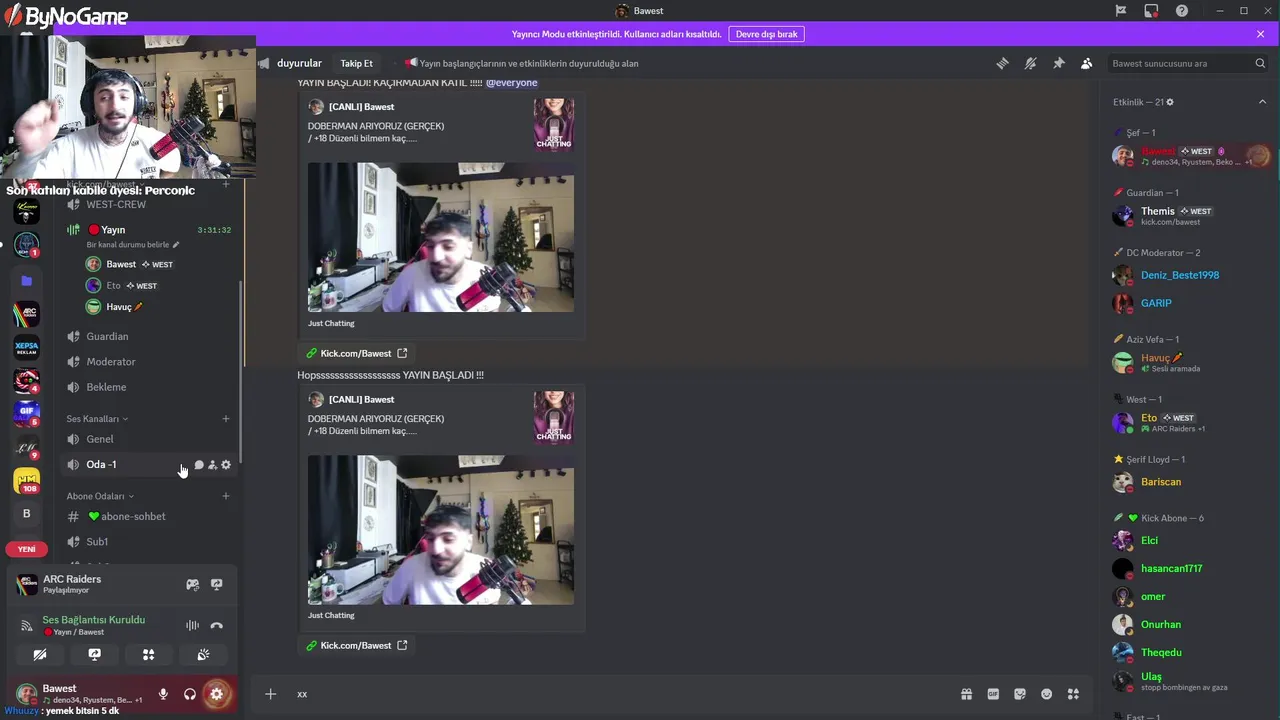Join the 'Moderator' voice channel

point(148,361)
